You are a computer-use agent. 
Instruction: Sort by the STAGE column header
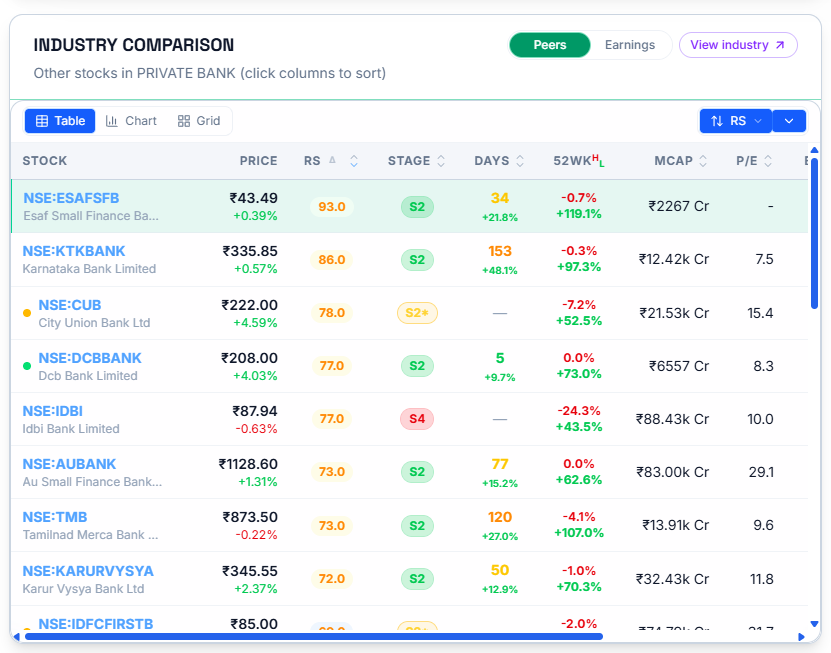point(416,161)
